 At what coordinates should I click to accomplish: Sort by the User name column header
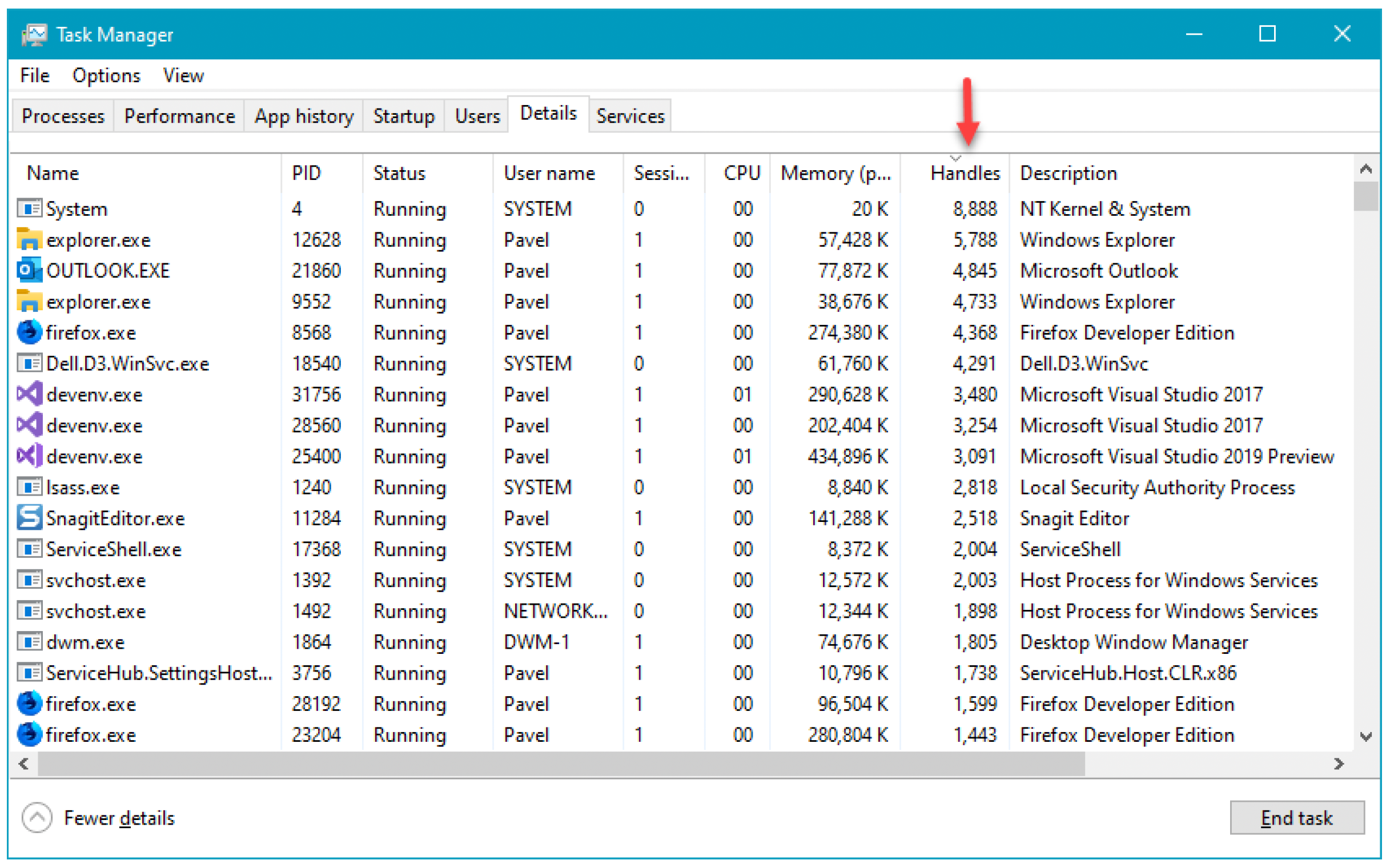point(559,174)
